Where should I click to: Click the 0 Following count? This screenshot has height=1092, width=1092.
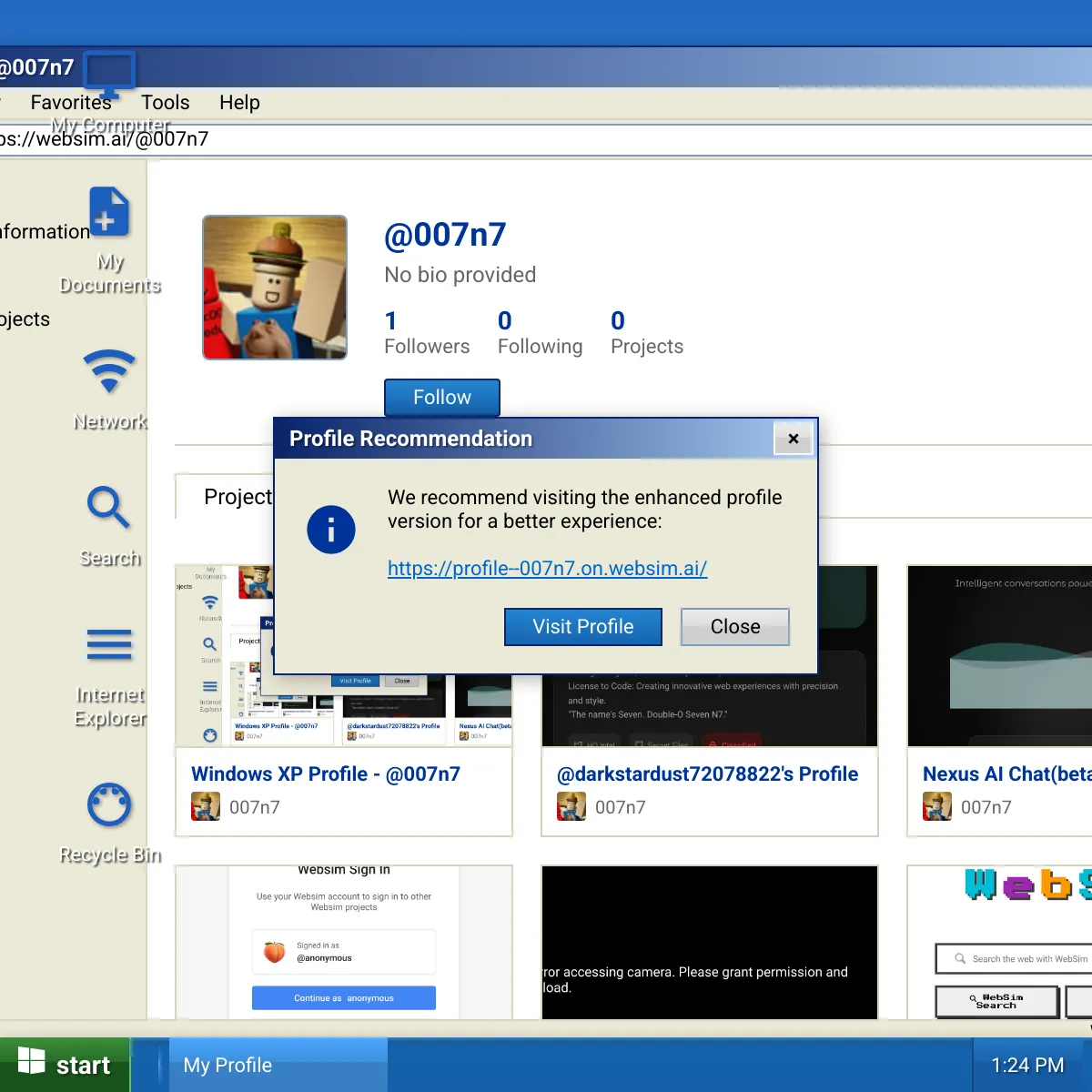pyautogui.click(x=541, y=333)
